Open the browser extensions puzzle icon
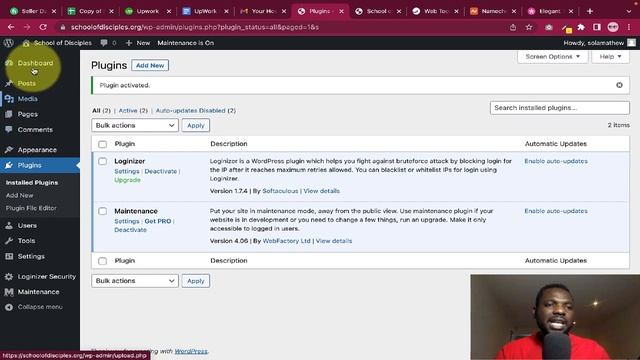Screen dimensions: 640x360 point(581,27)
